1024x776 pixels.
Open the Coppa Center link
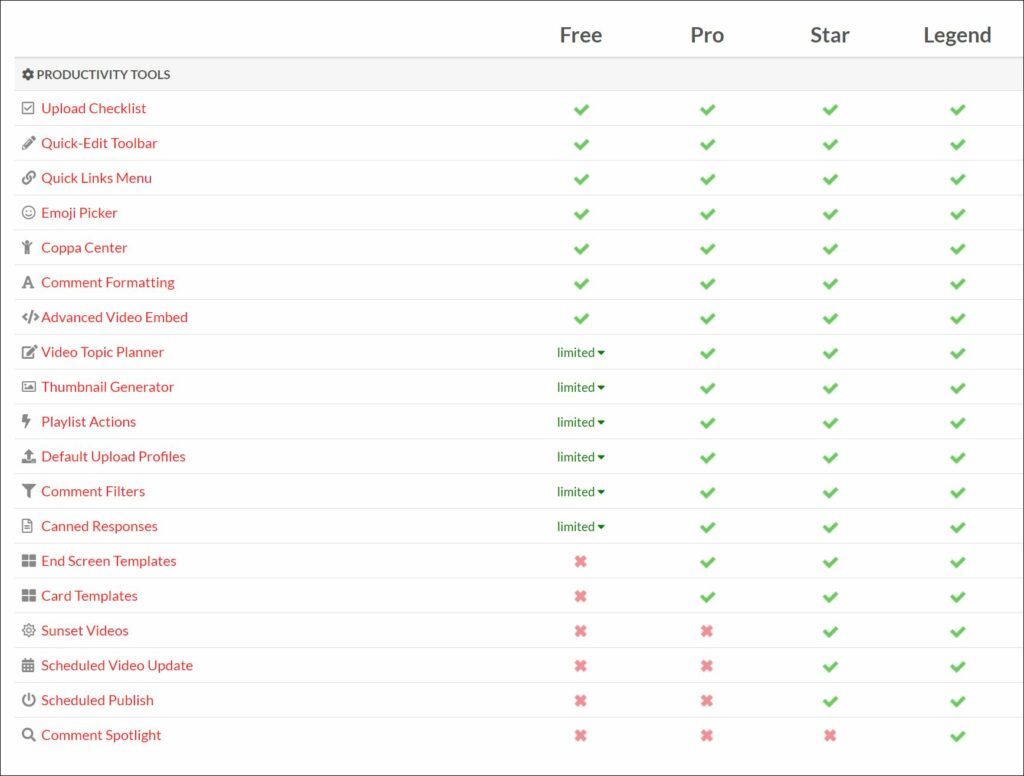point(84,248)
